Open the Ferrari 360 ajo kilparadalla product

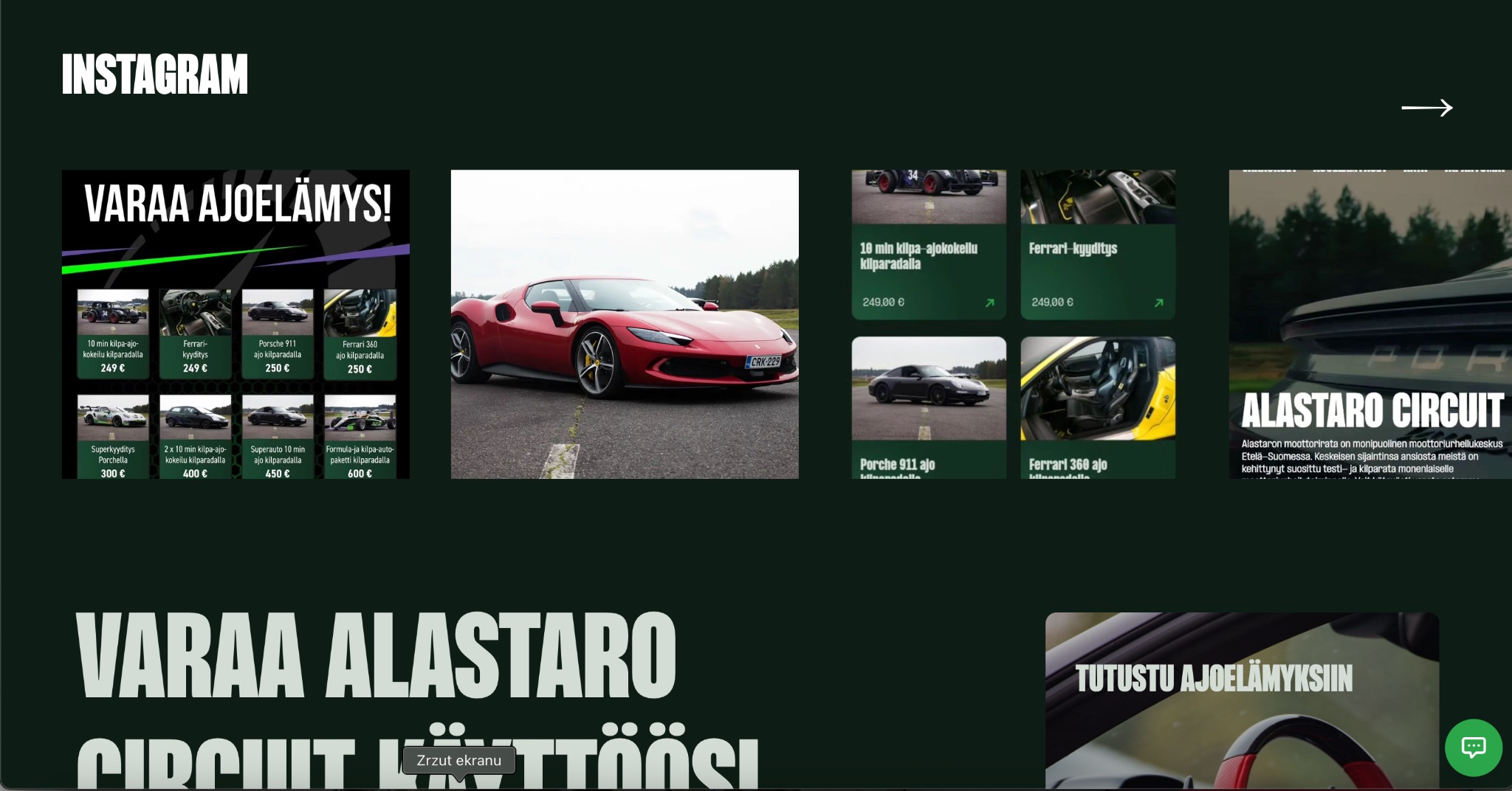tap(1098, 406)
